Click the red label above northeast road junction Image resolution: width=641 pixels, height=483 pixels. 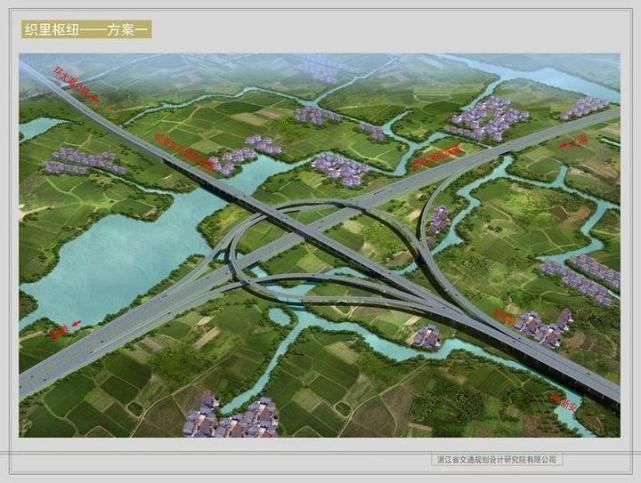pyautogui.click(x=435, y=157)
